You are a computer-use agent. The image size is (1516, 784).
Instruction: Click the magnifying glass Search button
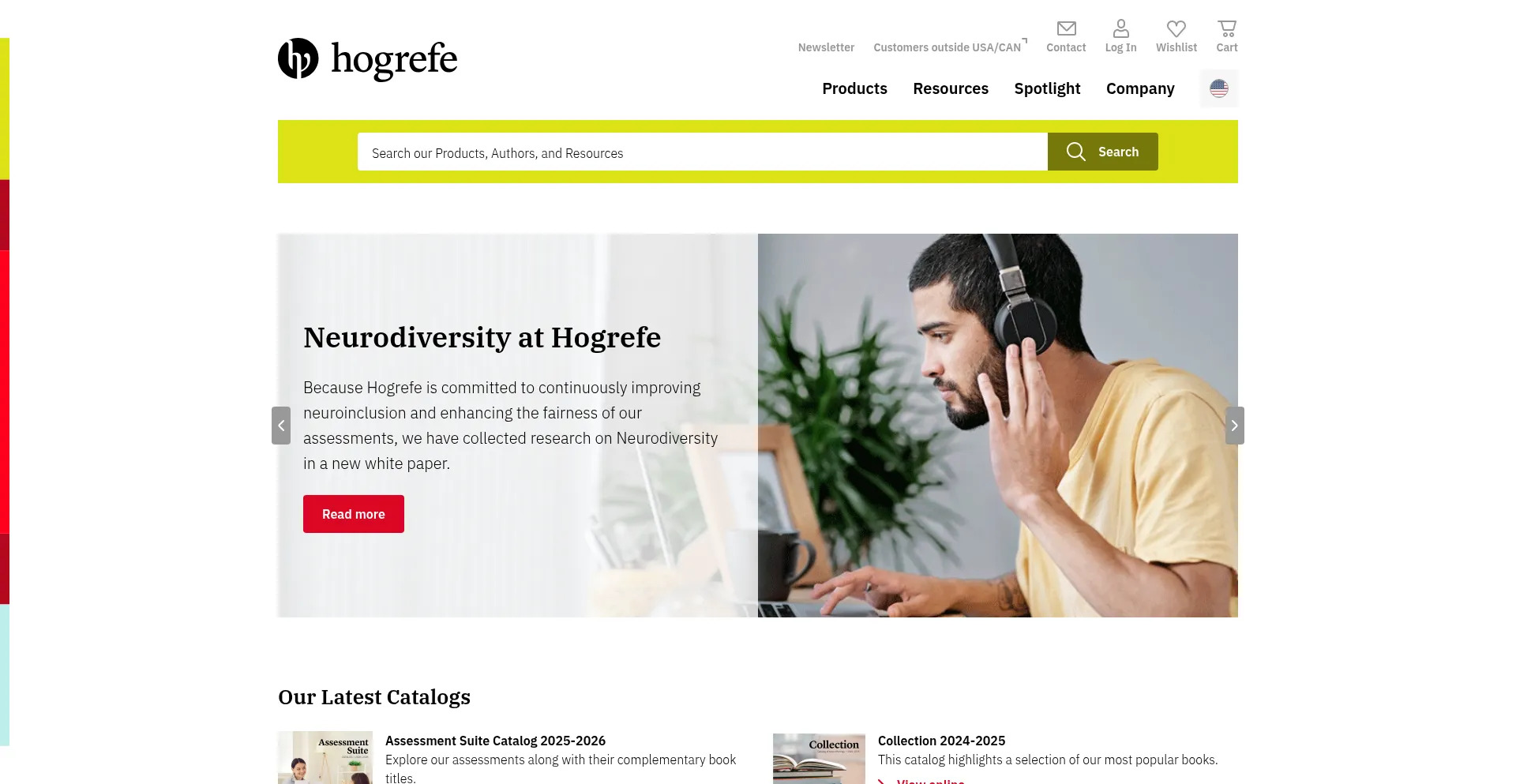pyautogui.click(x=1103, y=152)
